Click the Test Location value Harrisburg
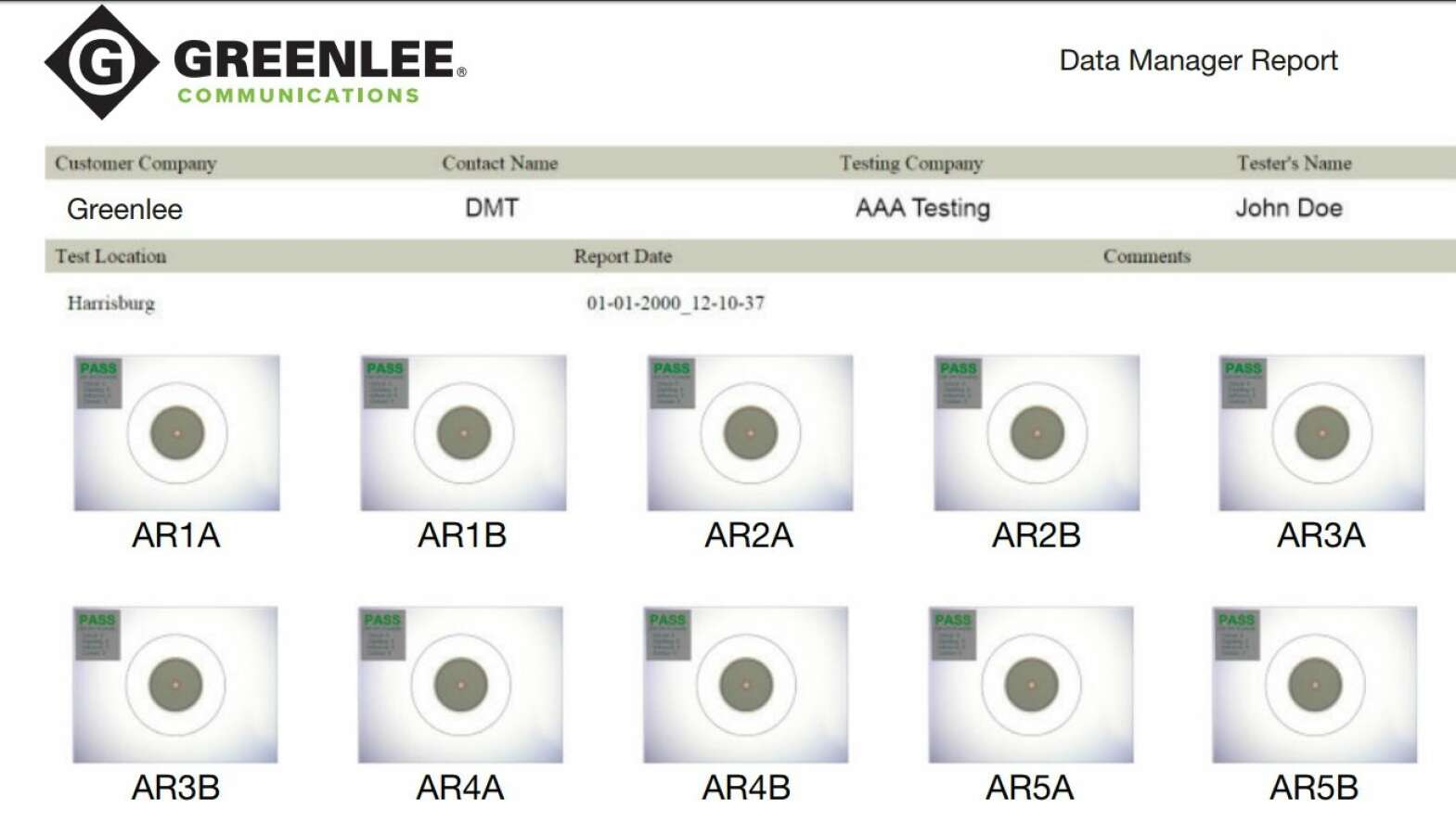 pyautogui.click(x=111, y=303)
